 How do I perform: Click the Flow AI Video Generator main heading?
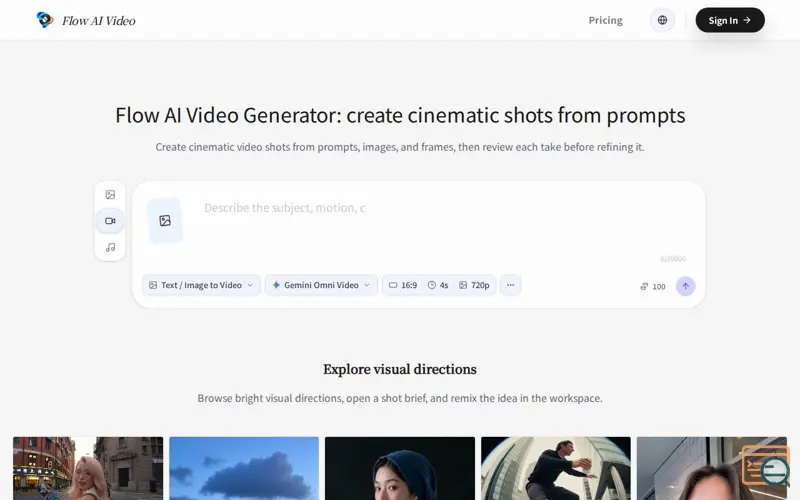pos(400,116)
